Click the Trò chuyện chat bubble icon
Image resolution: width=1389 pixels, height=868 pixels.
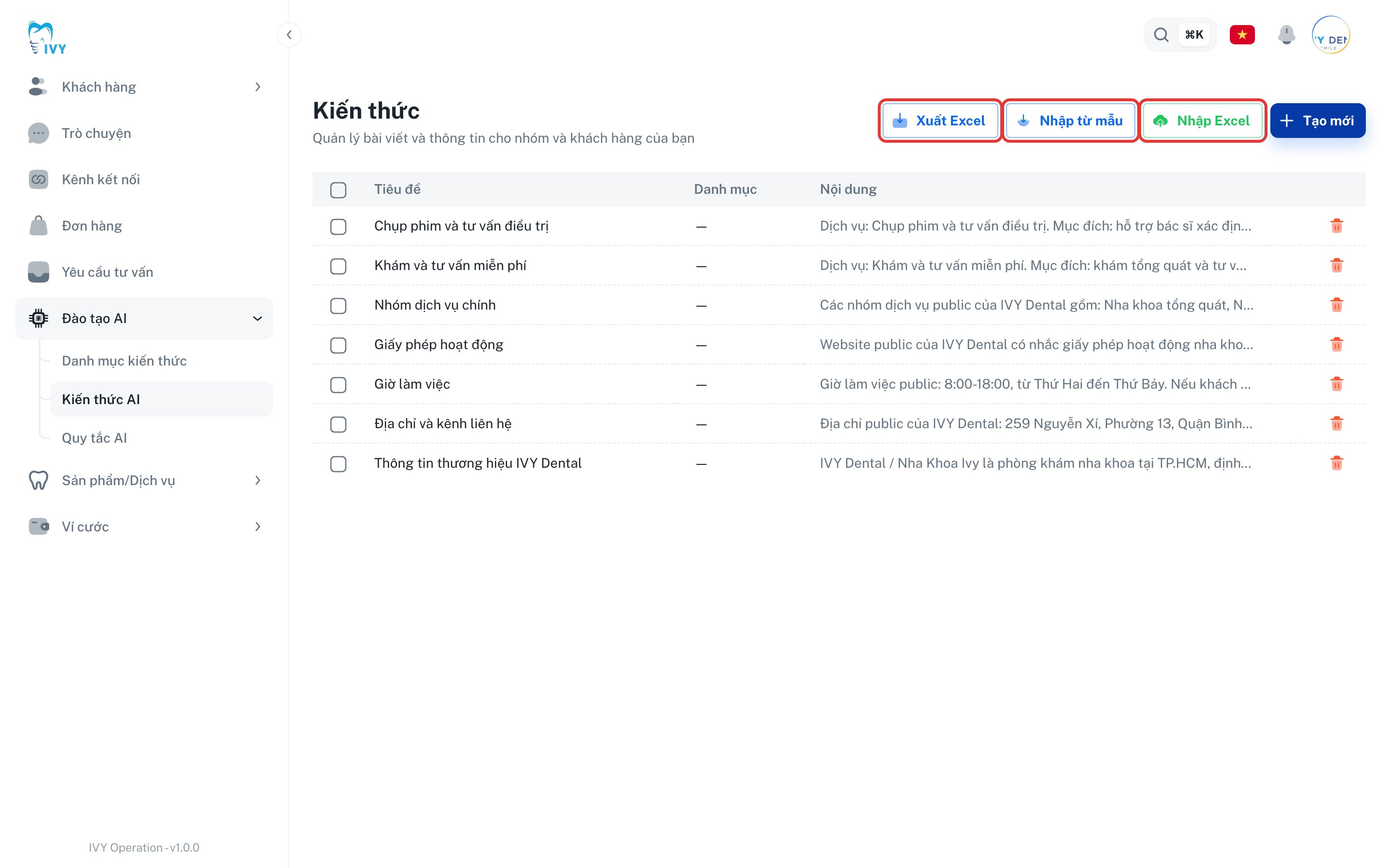click(38, 133)
